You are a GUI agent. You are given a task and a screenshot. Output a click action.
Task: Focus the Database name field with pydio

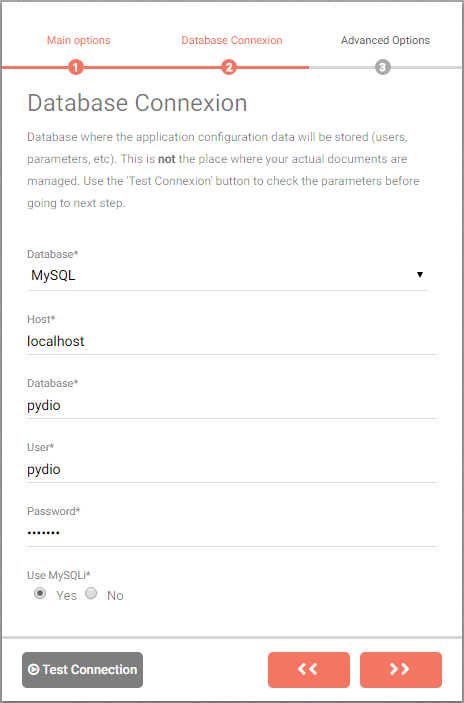[x=232, y=406]
